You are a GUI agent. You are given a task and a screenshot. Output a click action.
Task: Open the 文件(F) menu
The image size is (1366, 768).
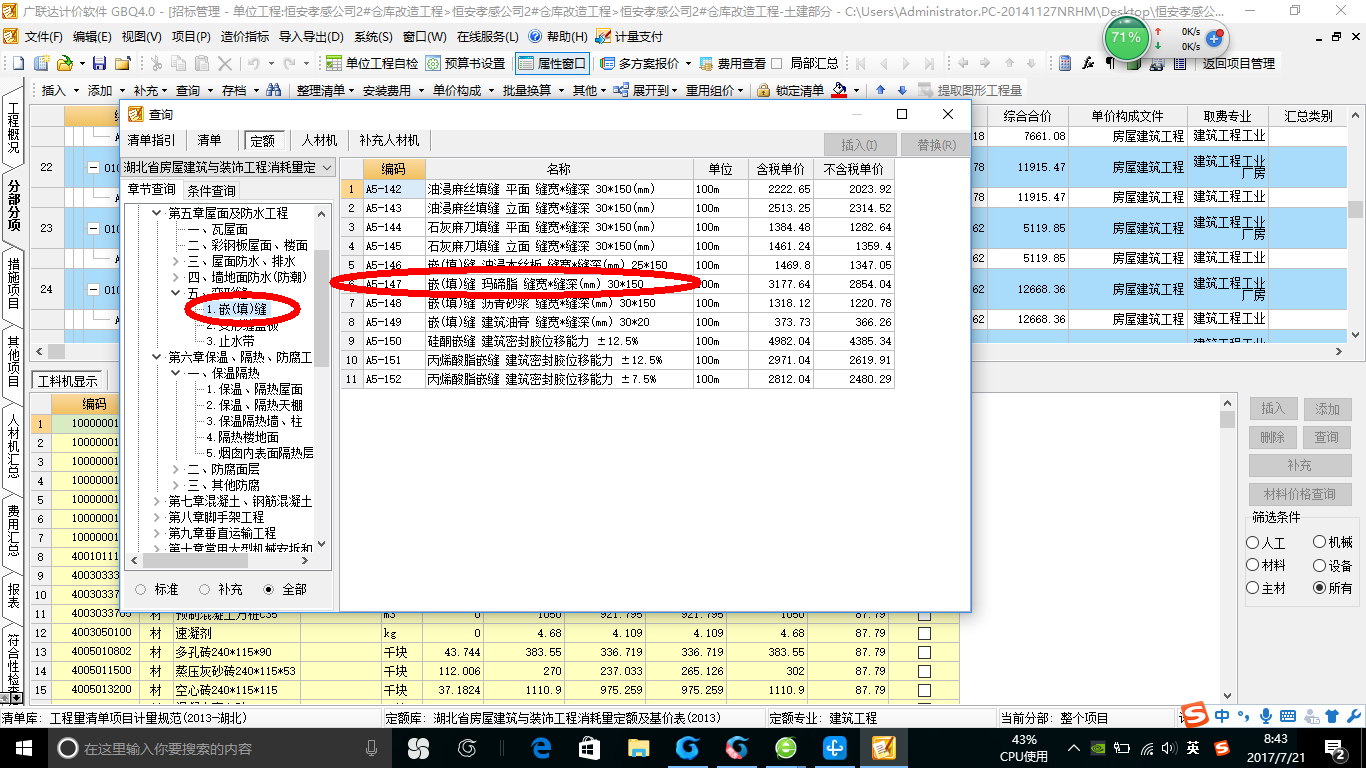coord(43,37)
